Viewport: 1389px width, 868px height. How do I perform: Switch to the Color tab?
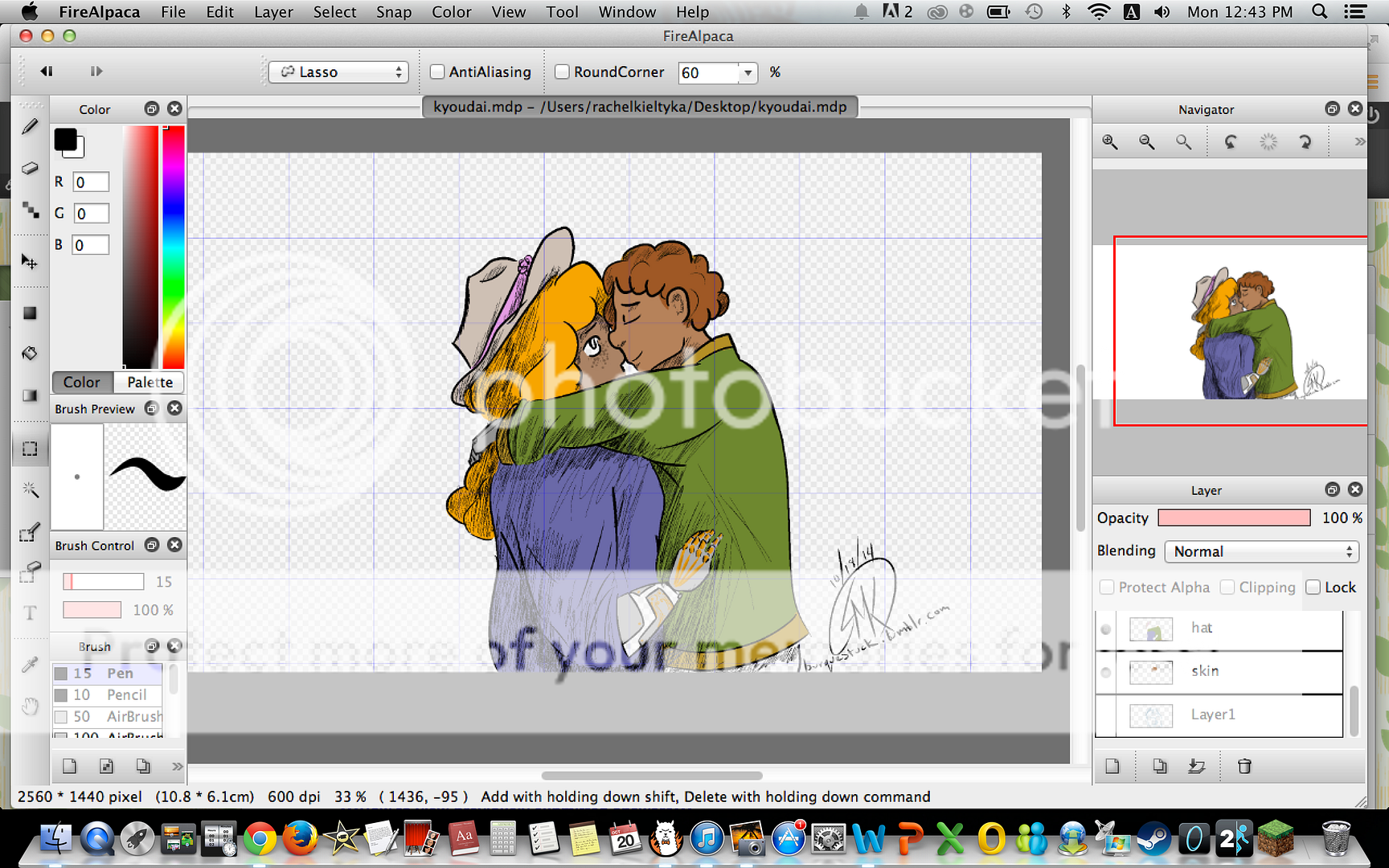(82, 383)
